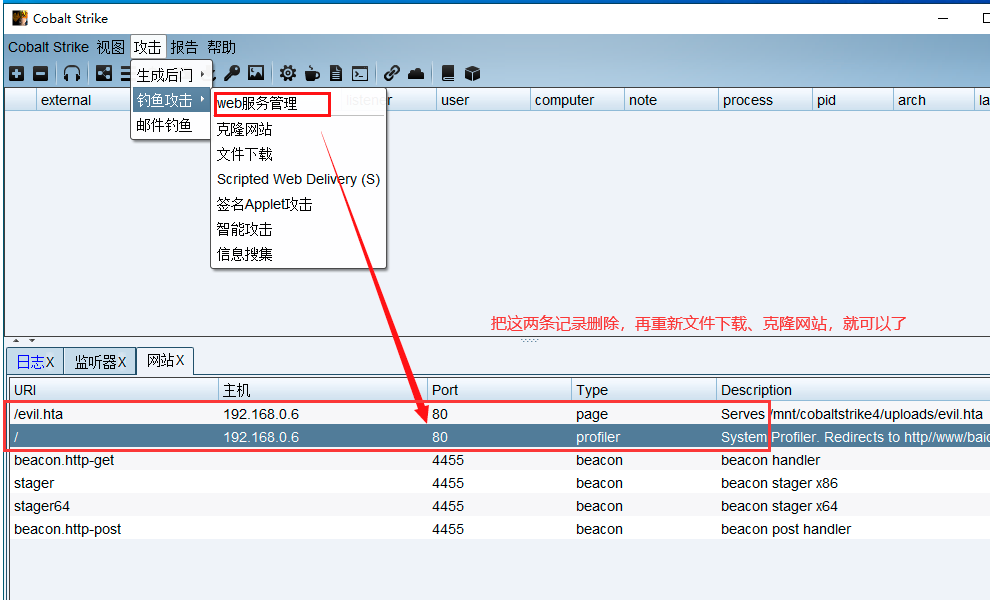This screenshot has height=600, width=996.
Task: Collapse split pane with the up arrow
Action: pos(17,341)
